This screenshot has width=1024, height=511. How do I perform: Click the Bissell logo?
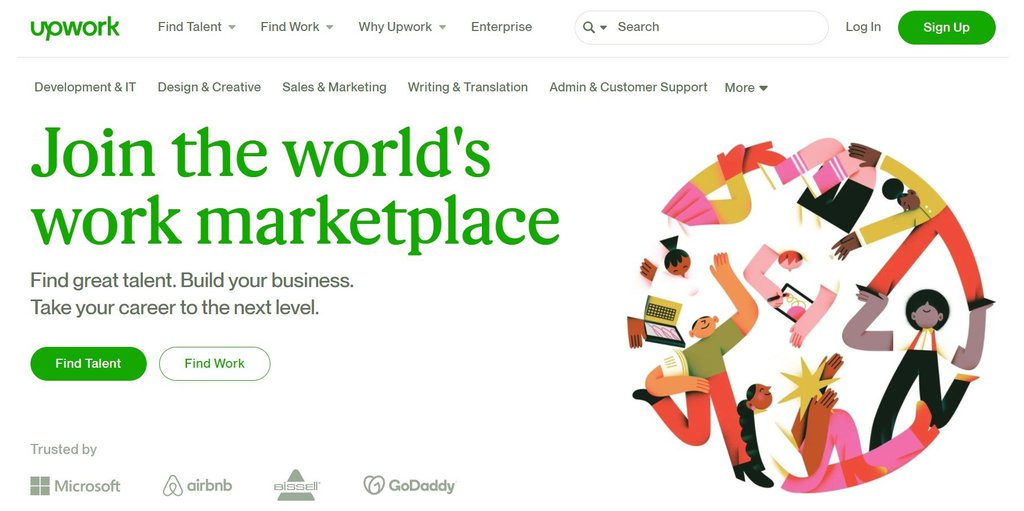click(297, 485)
